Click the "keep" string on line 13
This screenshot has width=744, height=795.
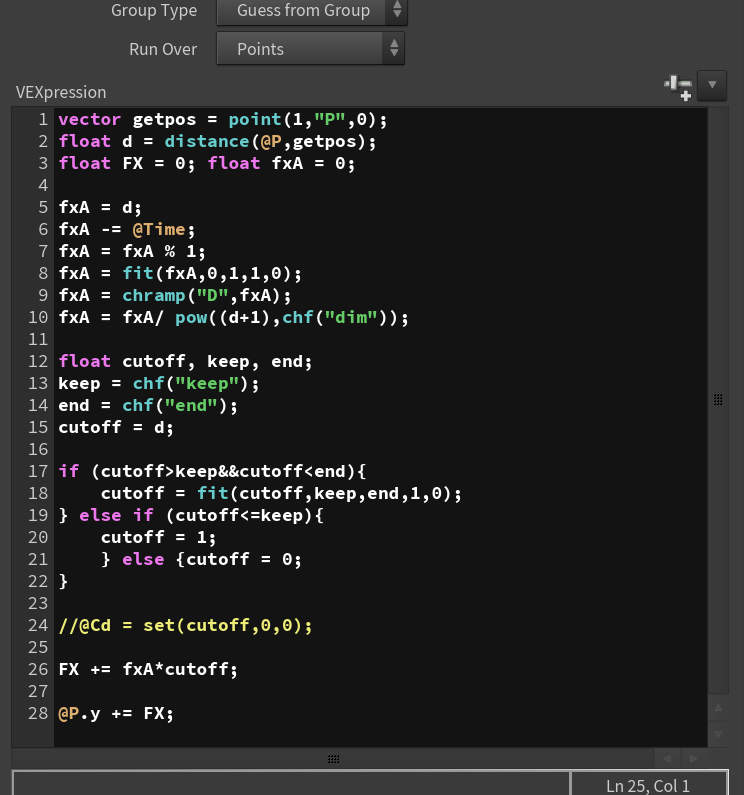click(207, 384)
